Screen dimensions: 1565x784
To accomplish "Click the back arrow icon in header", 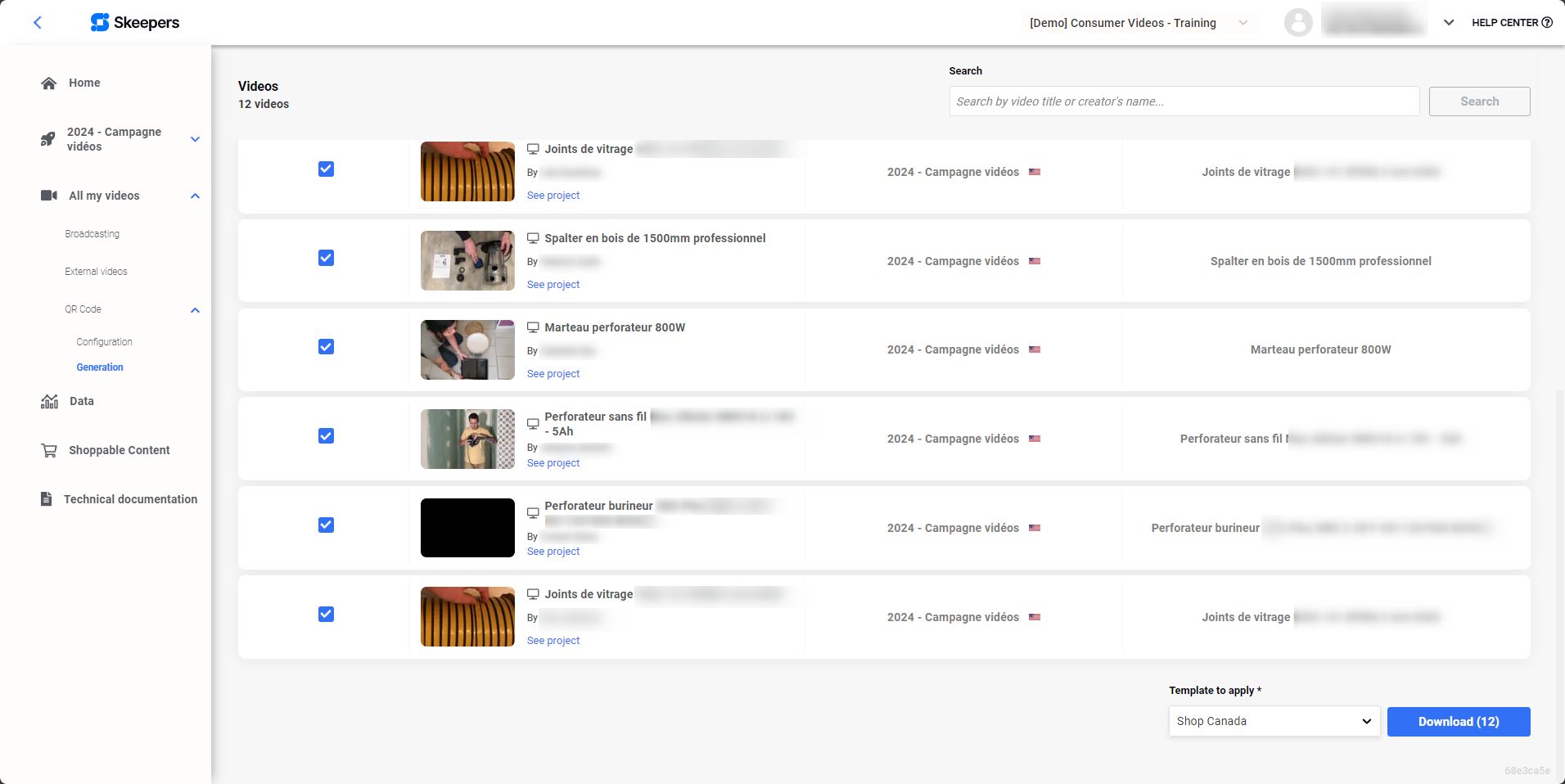I will (x=38, y=23).
